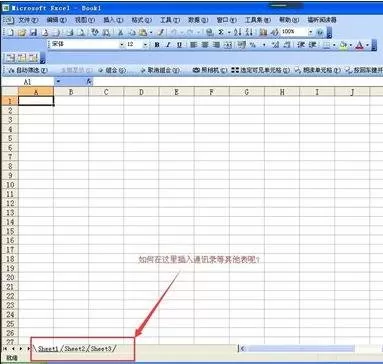Toggle Underline formatting
383x364 pixels.
click(179, 45)
